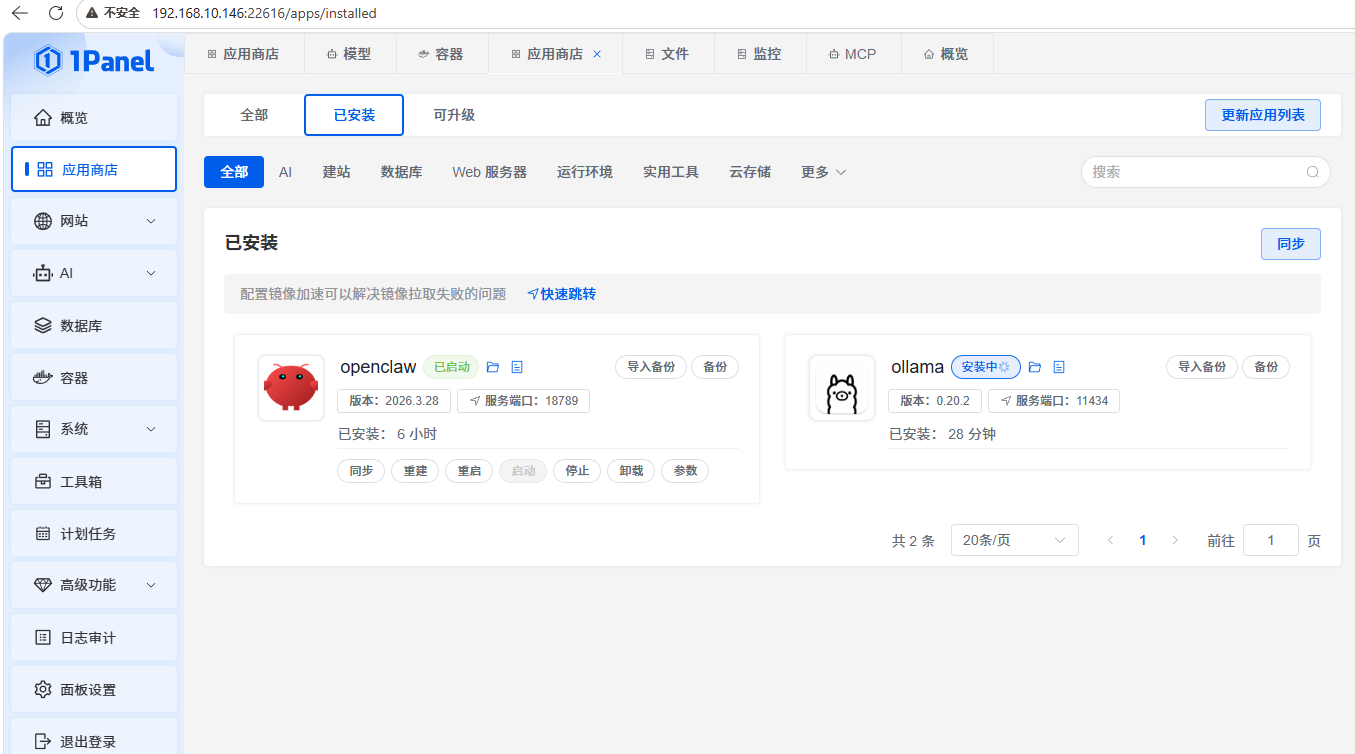Image resolution: width=1355 pixels, height=754 pixels.
Task: Click the 更新应用列表 button
Action: click(x=1262, y=115)
